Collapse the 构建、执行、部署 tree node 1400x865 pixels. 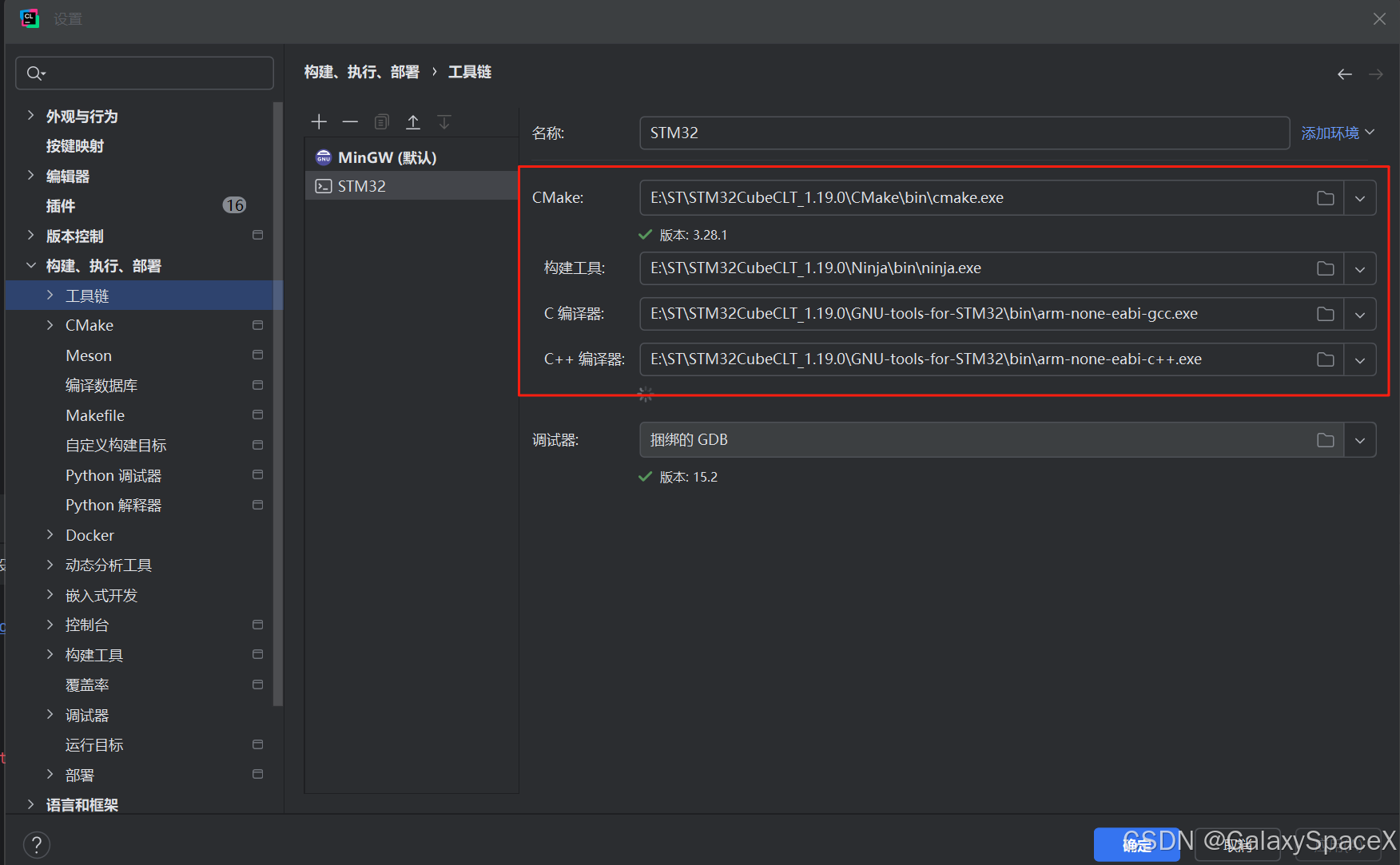tap(30, 265)
